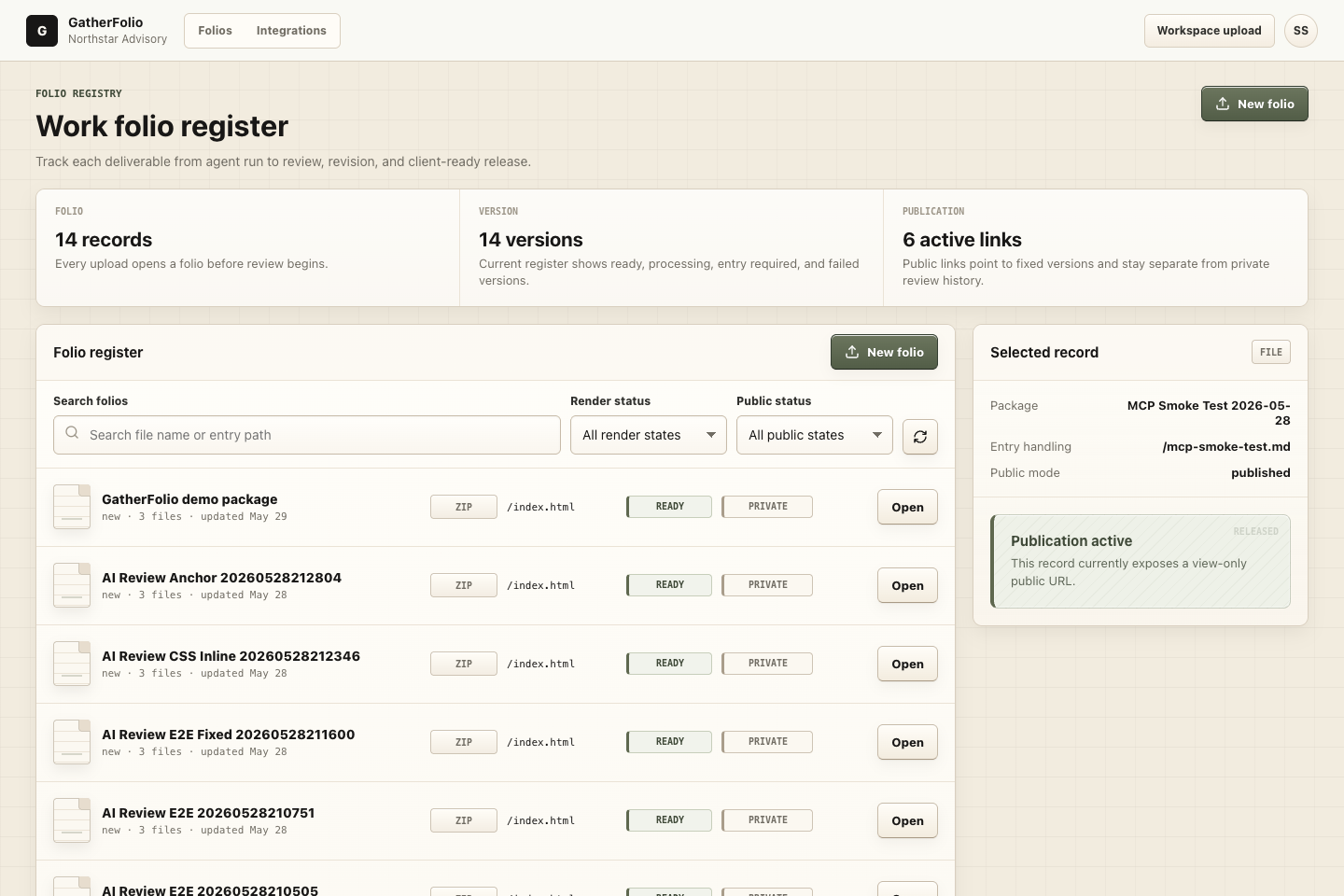The image size is (1344, 896).
Task: Click the GatherFolio demo package file icon
Action: (72, 507)
